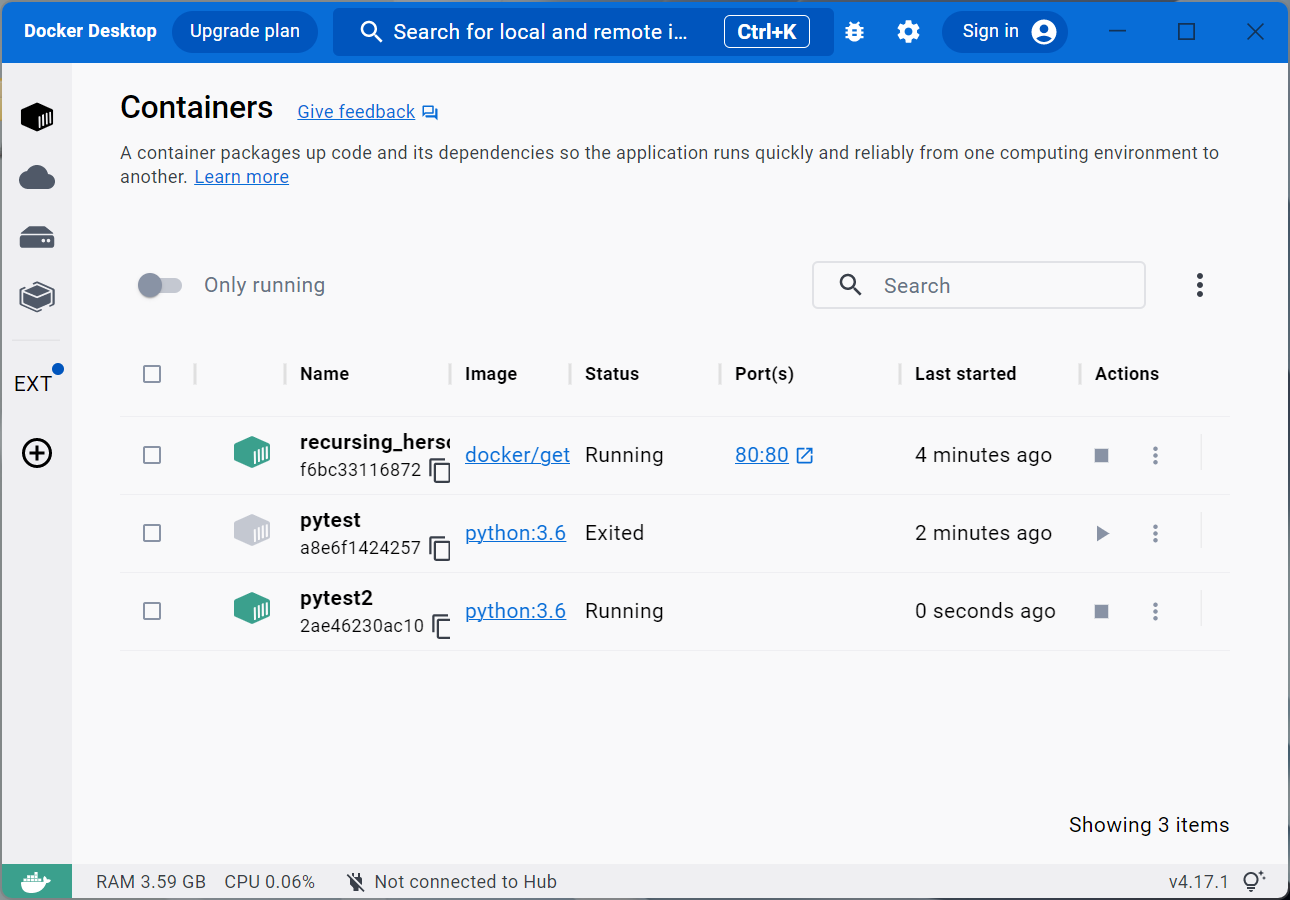Open the docker/get image link
Viewport: 1290px width, 900px height.
click(518, 455)
